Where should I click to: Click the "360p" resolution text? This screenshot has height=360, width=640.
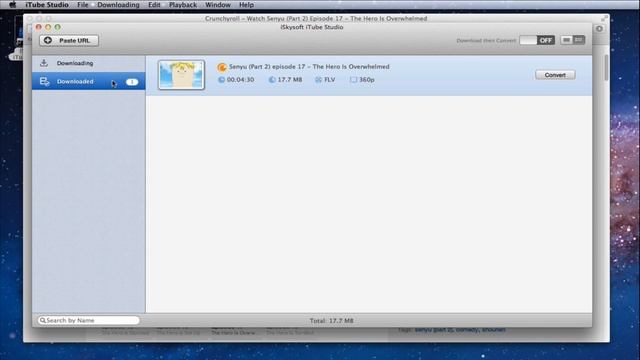[x=367, y=80]
